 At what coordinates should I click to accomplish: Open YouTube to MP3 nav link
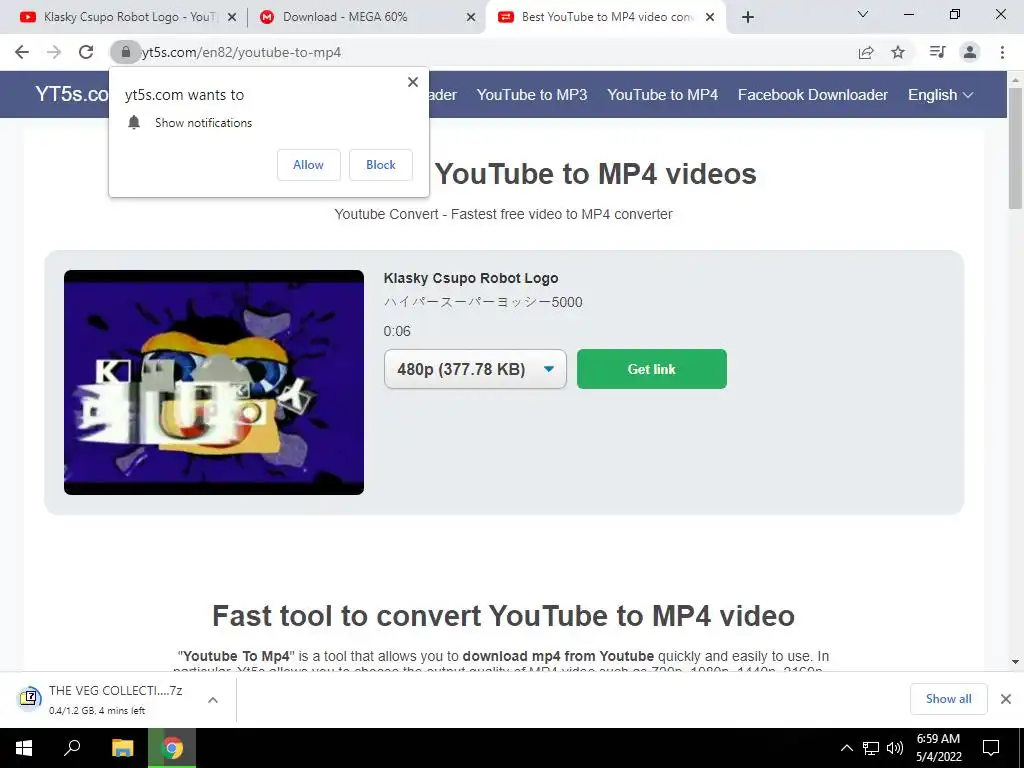[532, 95]
